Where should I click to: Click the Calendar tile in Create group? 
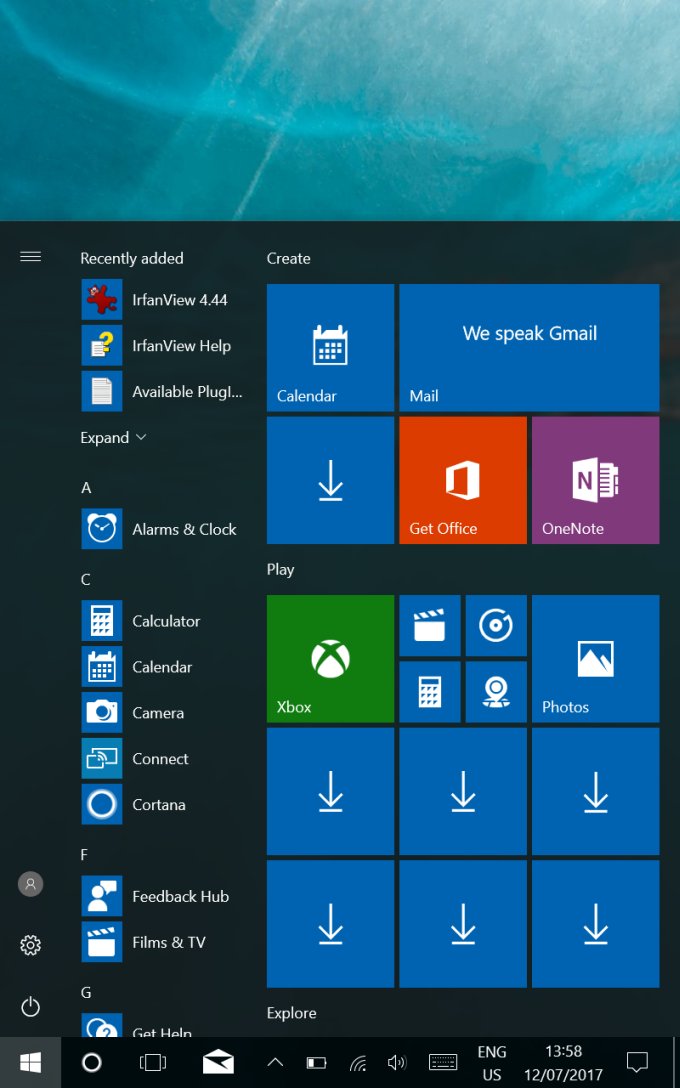point(330,348)
